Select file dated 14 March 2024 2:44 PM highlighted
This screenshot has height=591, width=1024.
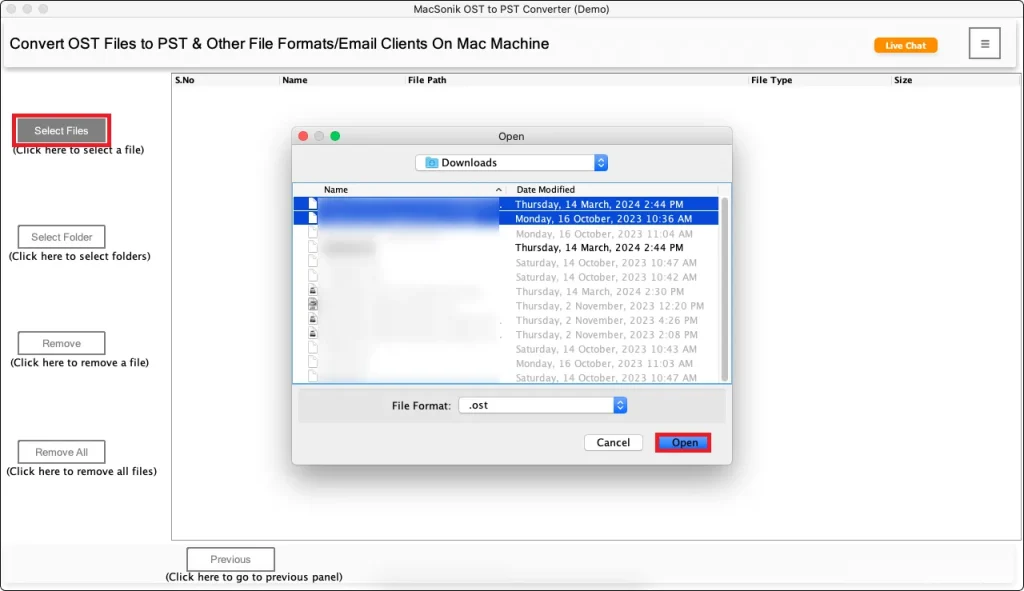[x=599, y=204]
